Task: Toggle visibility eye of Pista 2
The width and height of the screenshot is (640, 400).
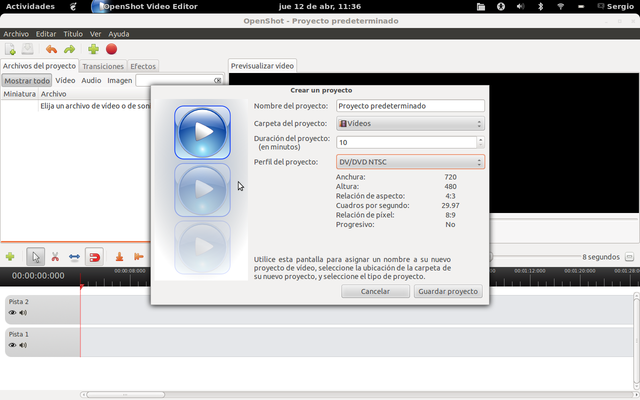Action: (12, 313)
